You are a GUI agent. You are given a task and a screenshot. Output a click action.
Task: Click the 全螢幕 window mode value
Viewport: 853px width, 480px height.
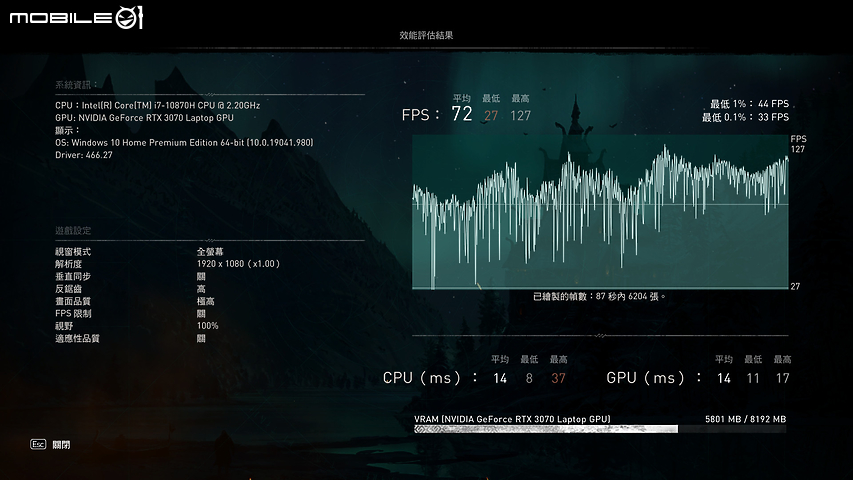[210, 252]
